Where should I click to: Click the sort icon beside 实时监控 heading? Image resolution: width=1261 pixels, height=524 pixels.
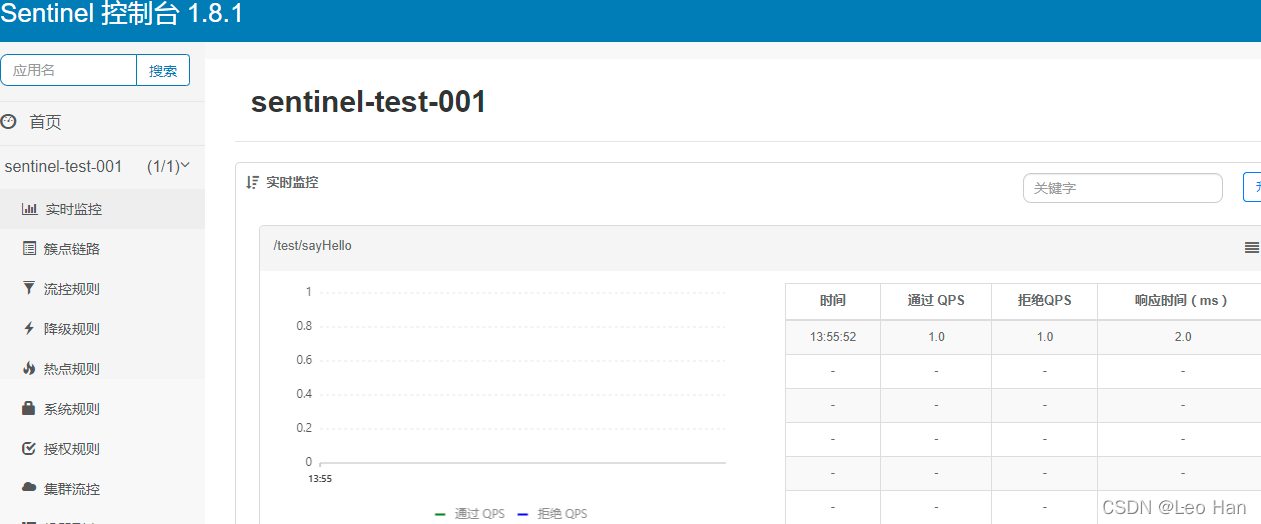click(x=253, y=182)
